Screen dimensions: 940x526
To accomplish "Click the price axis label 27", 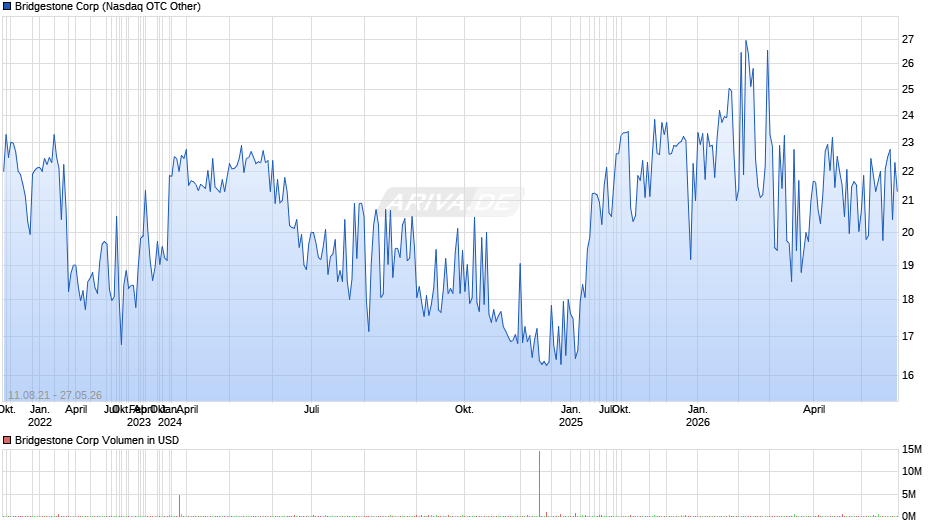I will tap(908, 40).
